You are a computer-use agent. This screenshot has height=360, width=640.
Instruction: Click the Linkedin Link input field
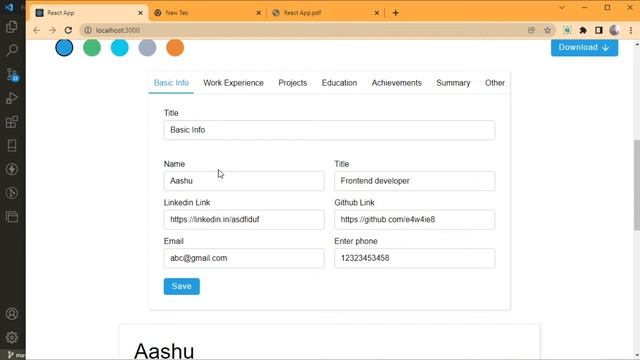(244, 220)
